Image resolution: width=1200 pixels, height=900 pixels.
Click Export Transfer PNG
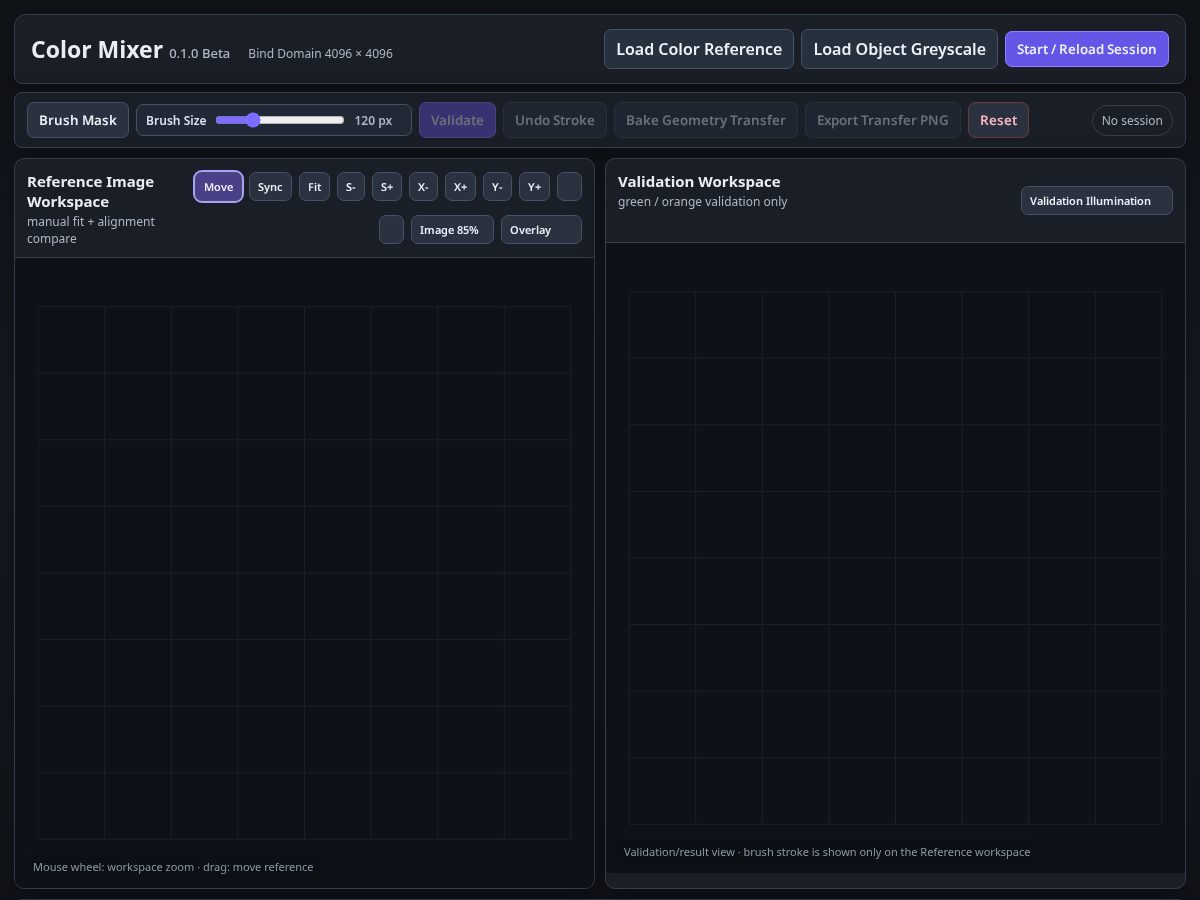[883, 120]
